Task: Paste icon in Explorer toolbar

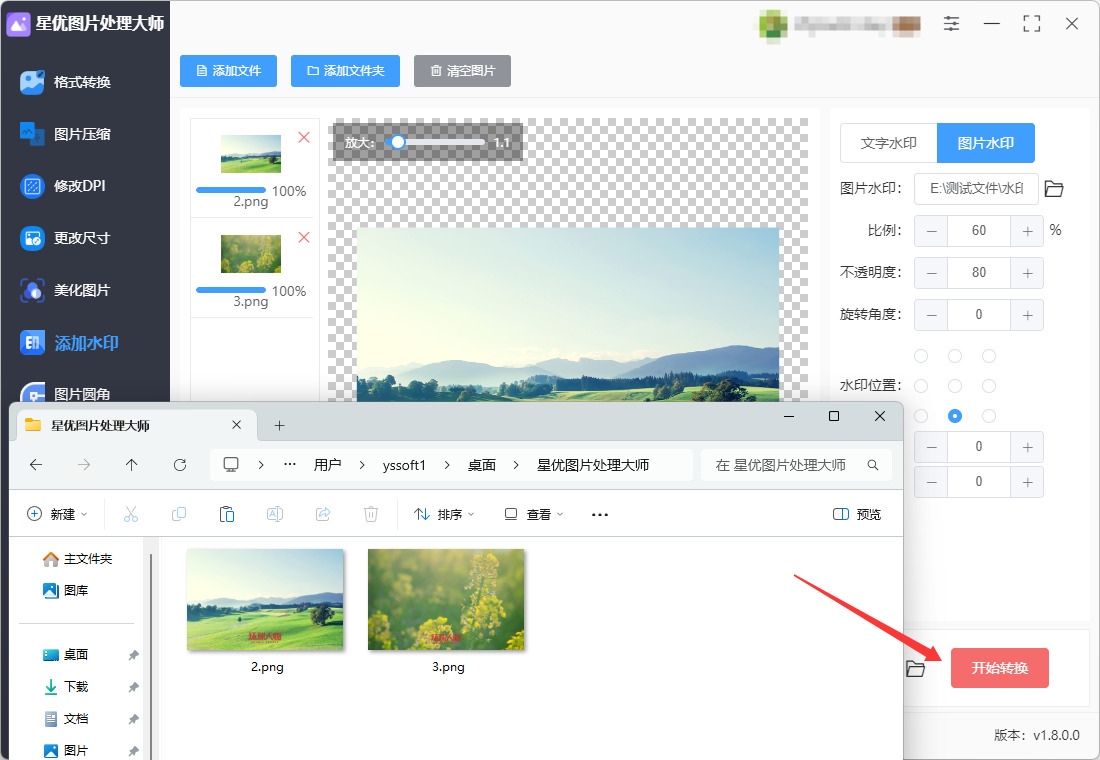Action: tap(227, 514)
